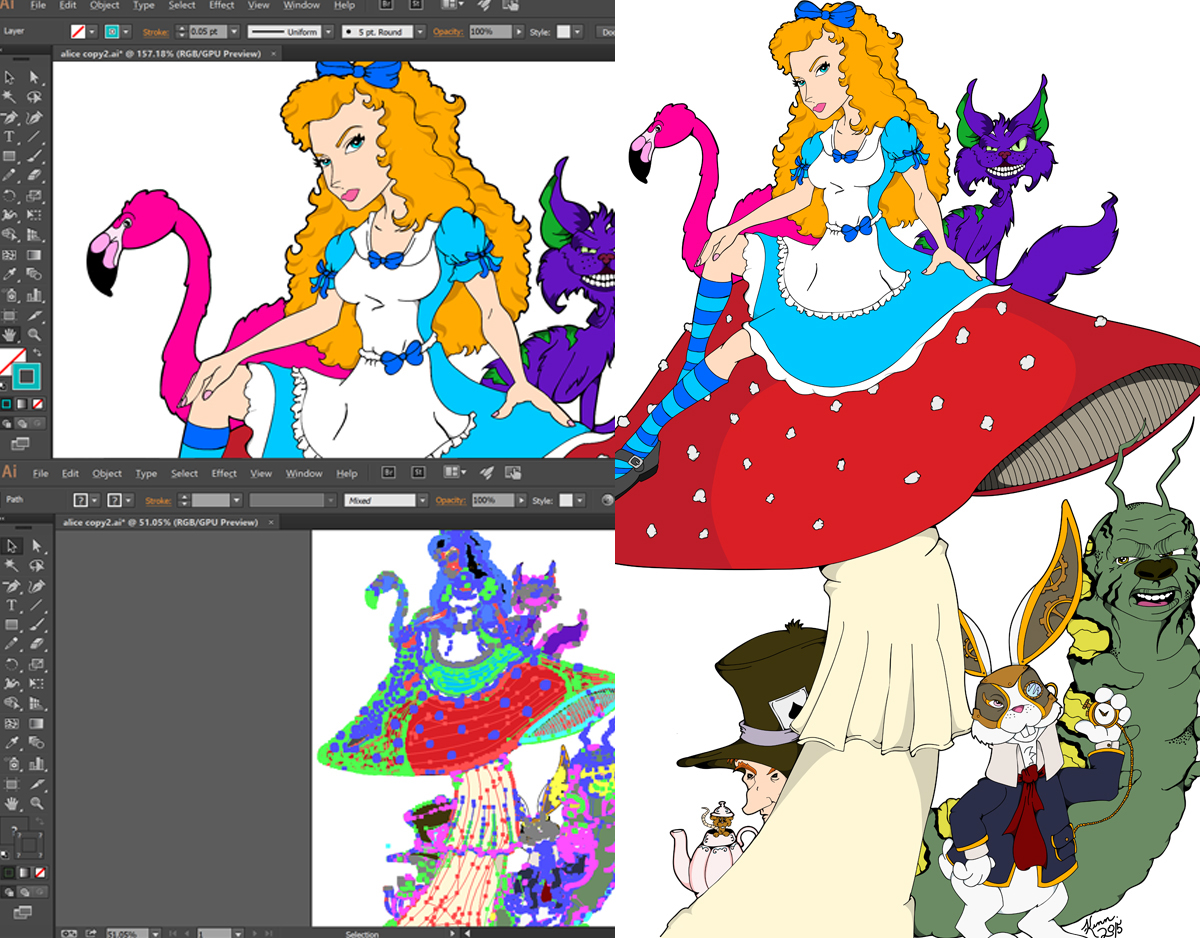Expand opacity arrow beside 100% in top window
The image size is (1200, 938).
click(519, 31)
